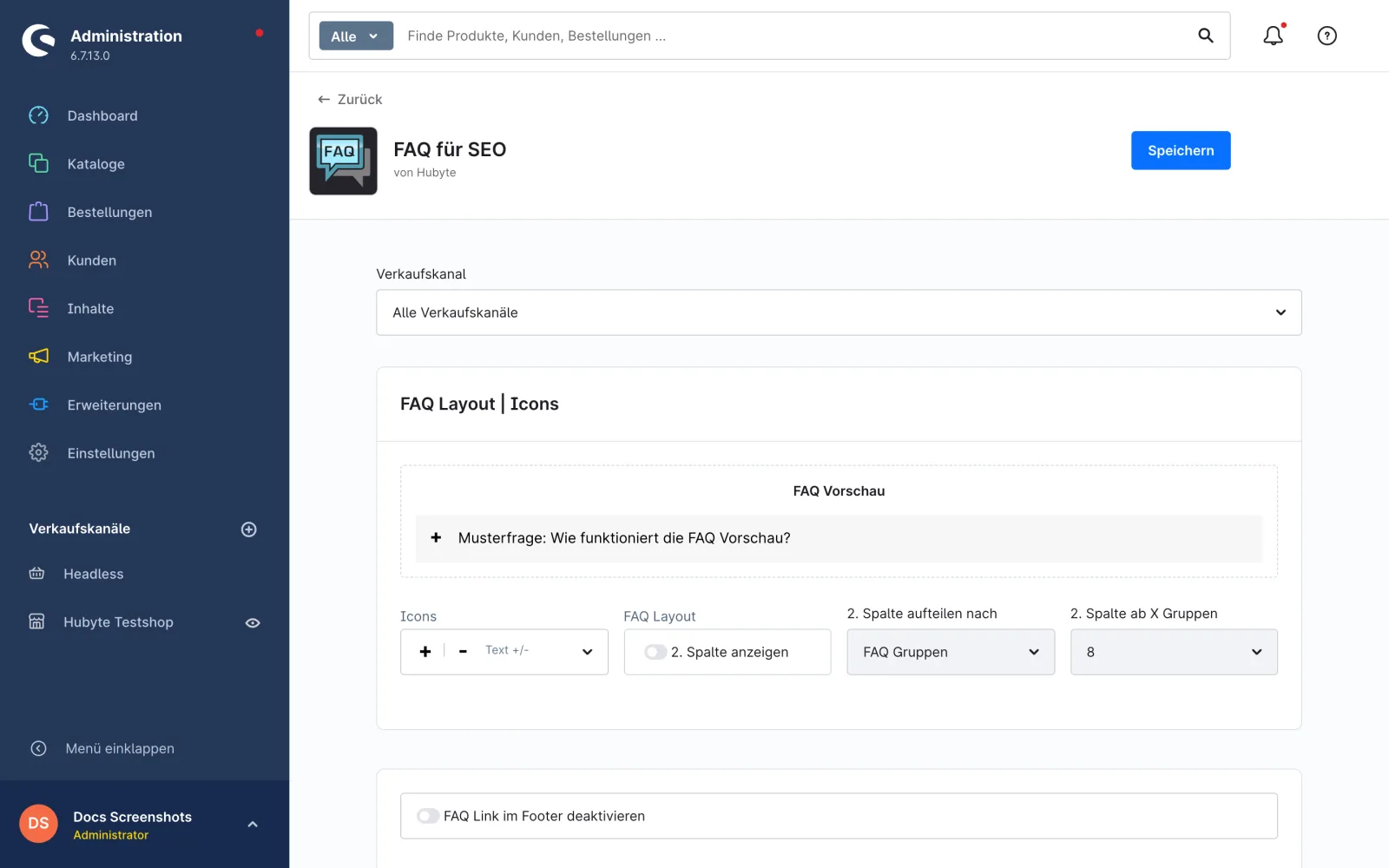Open the Icons selection dropdown

click(x=504, y=652)
